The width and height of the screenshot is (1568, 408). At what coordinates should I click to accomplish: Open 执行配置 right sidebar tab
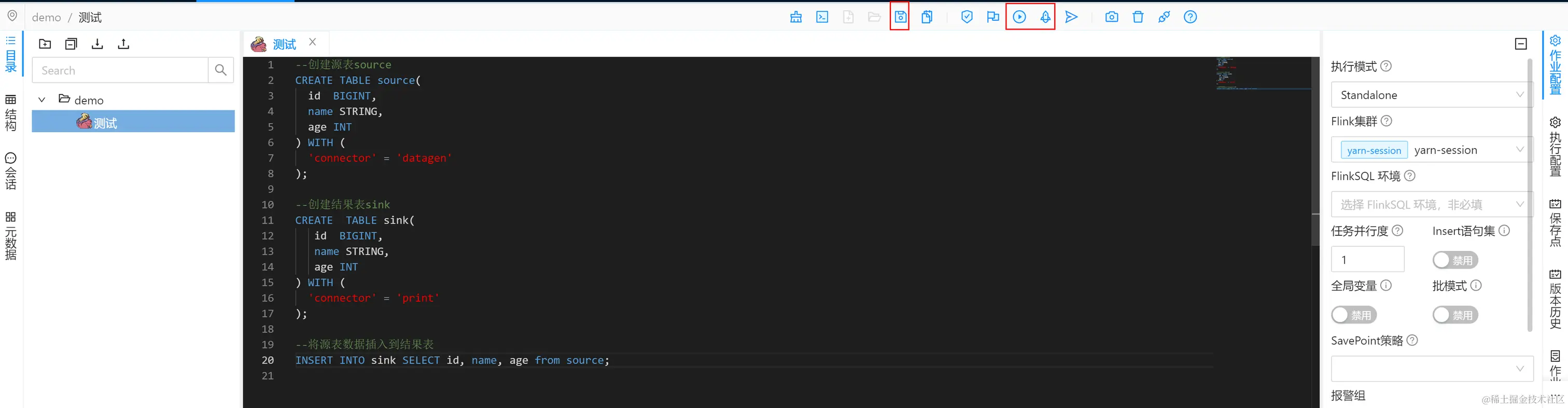pos(1555,146)
